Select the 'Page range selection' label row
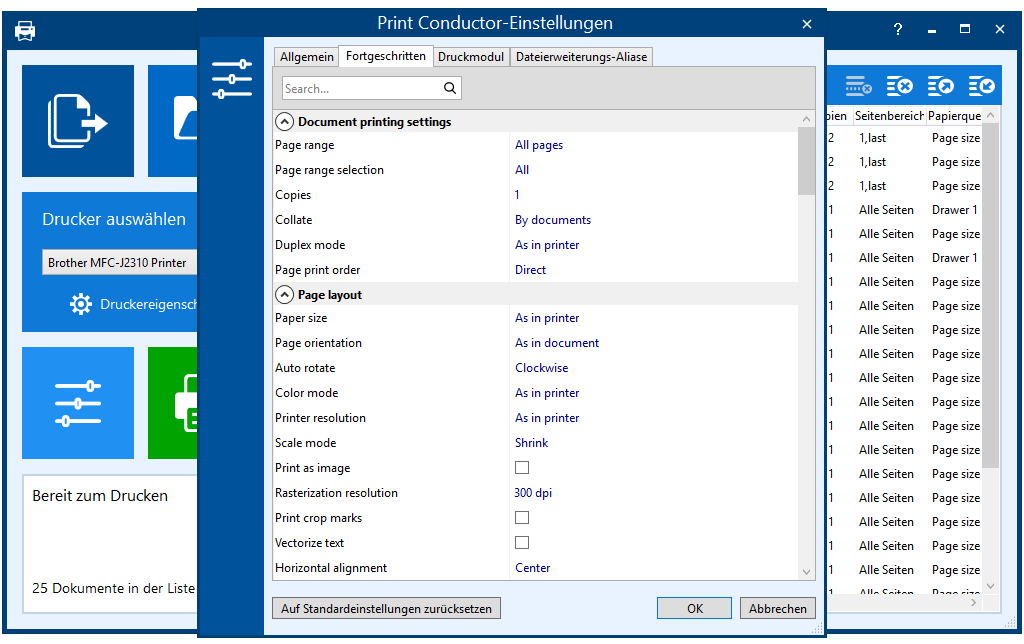 (x=329, y=170)
